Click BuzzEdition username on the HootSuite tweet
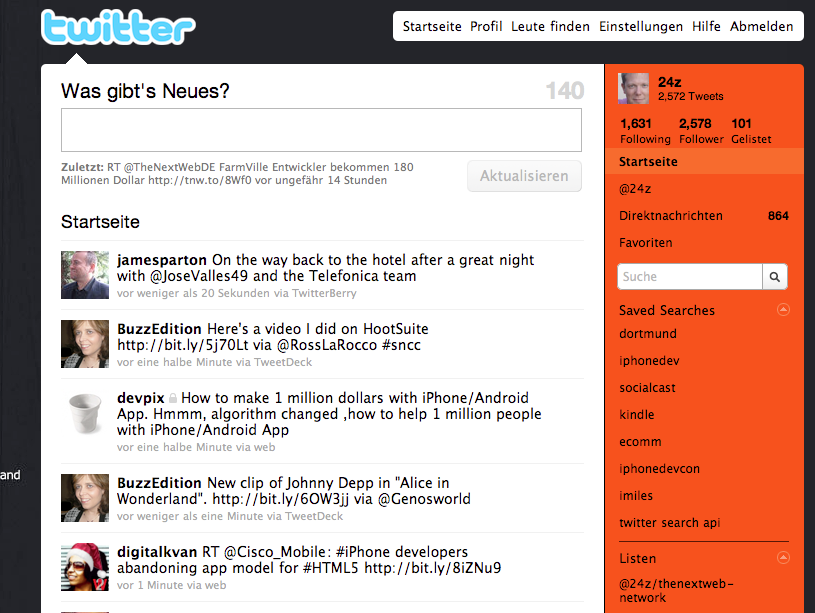Viewport: 815px width, 613px height. (159, 329)
